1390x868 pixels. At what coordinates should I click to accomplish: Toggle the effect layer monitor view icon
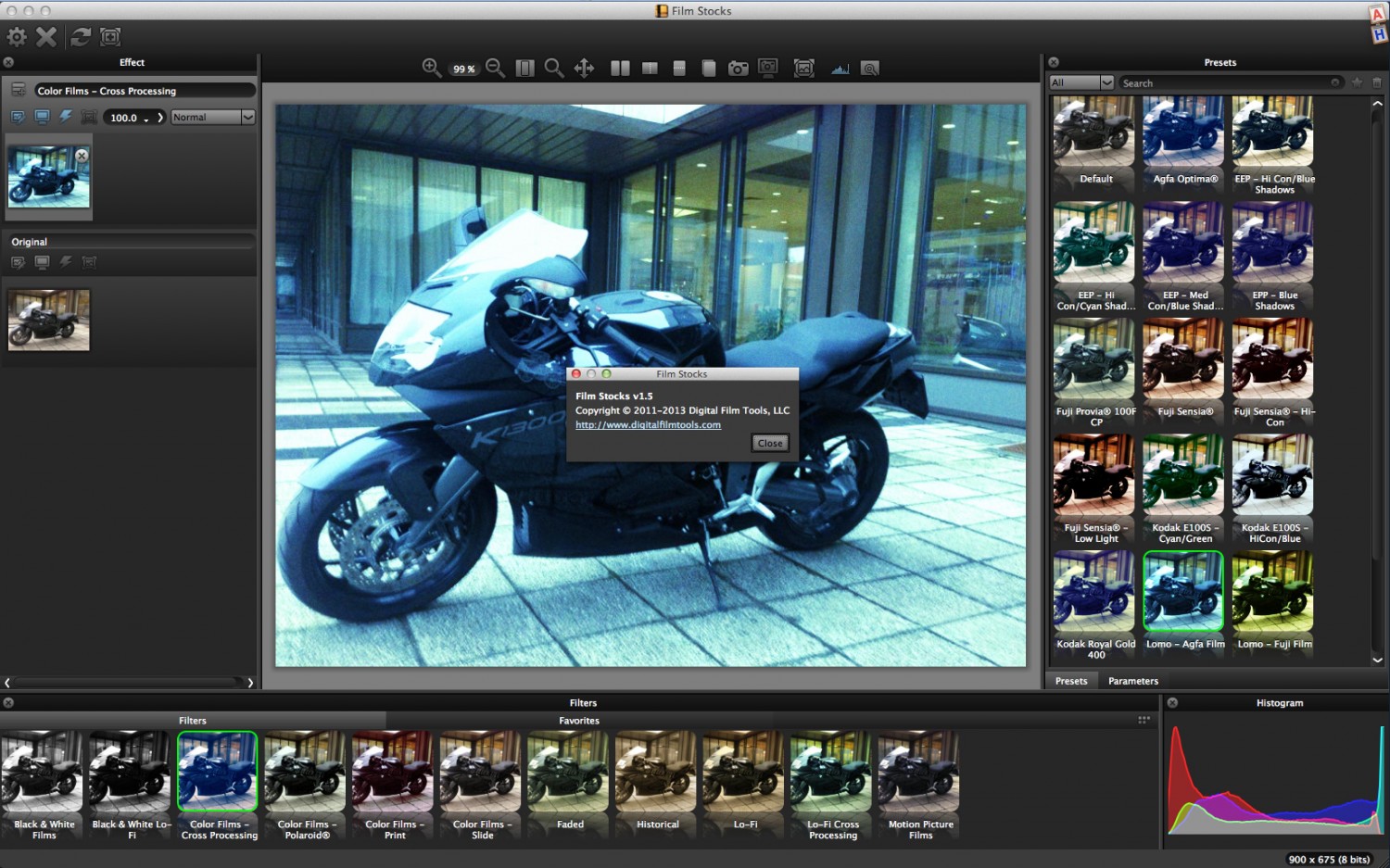tap(42, 117)
